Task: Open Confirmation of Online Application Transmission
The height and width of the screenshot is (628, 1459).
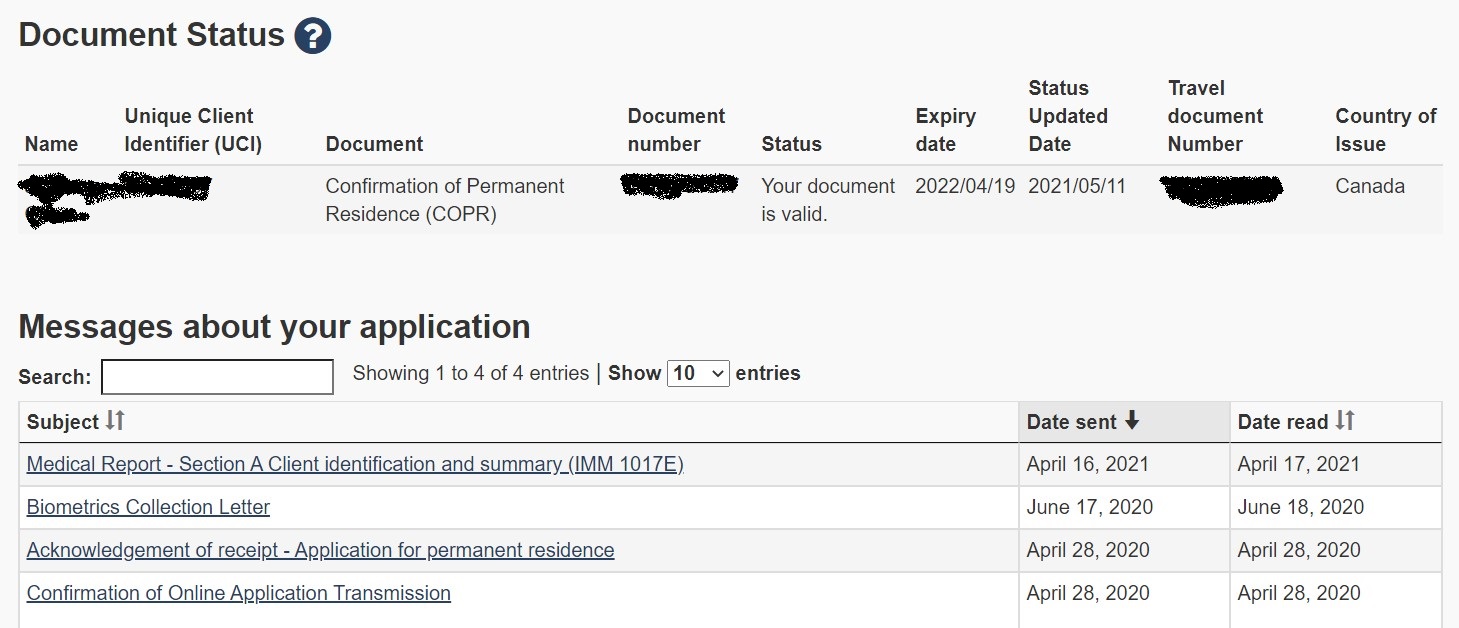Action: pyautogui.click(x=238, y=593)
